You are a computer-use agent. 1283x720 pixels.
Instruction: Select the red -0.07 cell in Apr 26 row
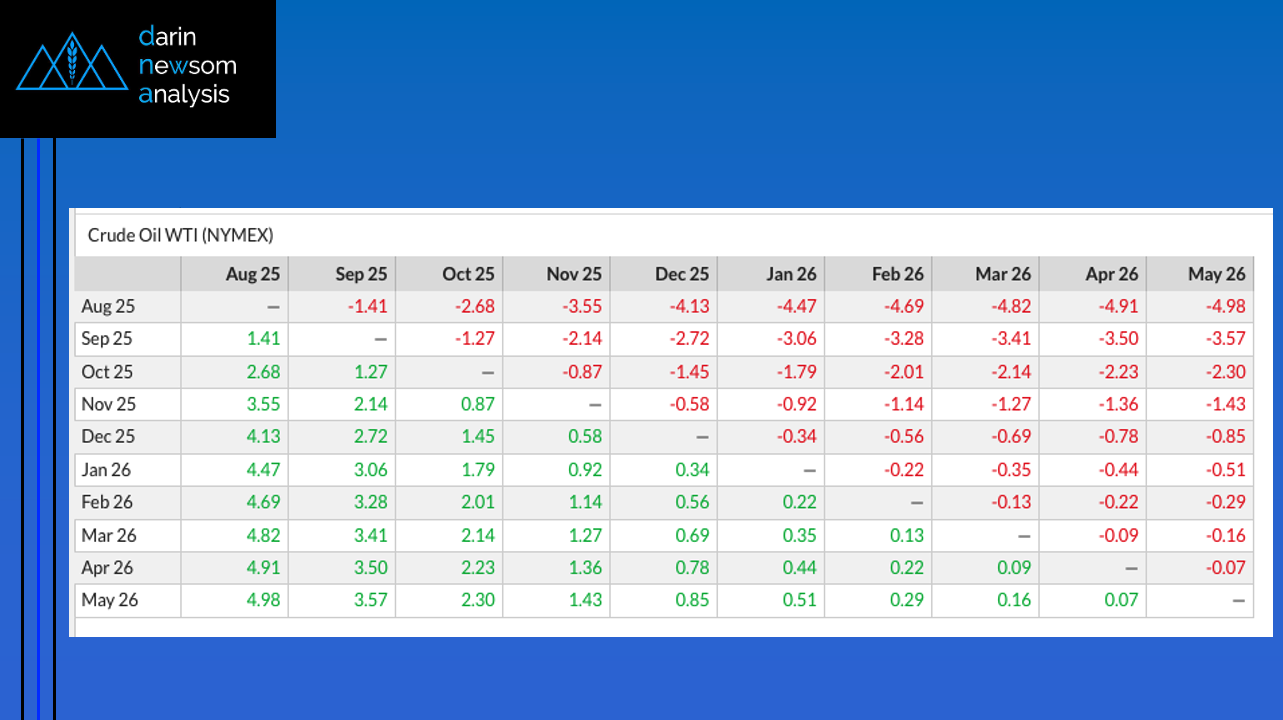tap(1224, 568)
